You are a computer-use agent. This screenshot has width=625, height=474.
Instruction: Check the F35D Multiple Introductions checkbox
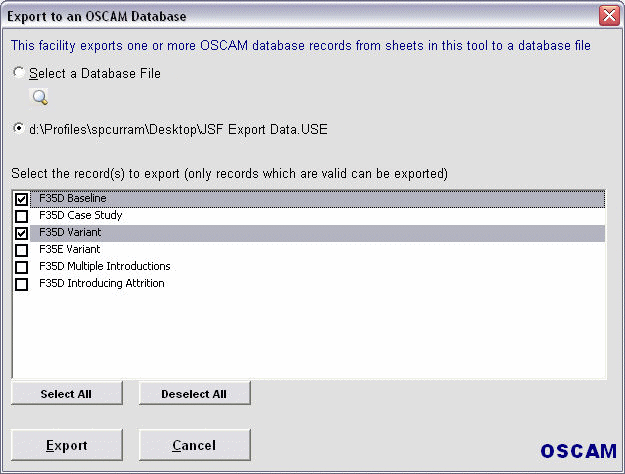(x=22, y=267)
